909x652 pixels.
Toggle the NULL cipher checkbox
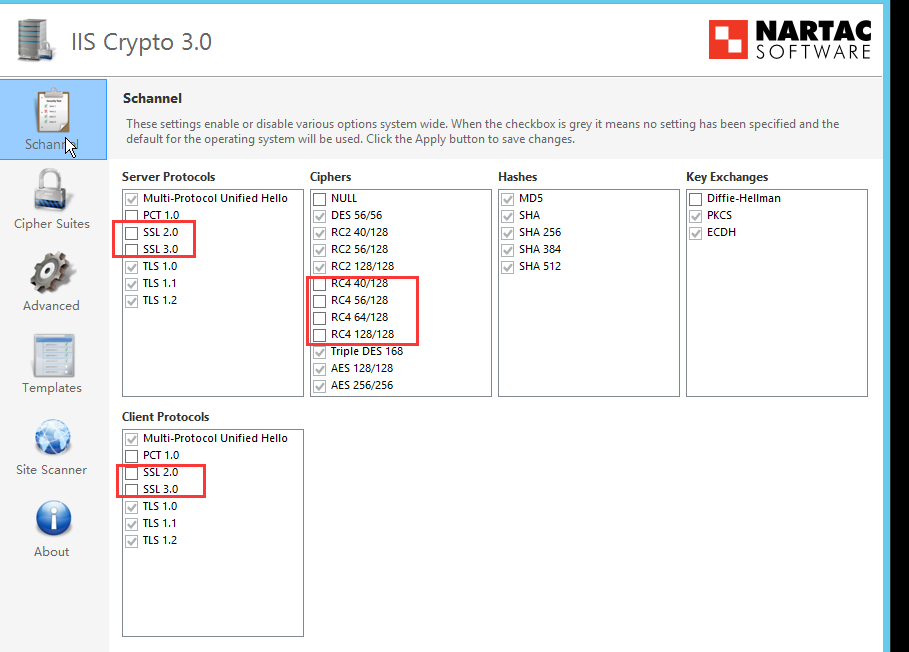[319, 199]
